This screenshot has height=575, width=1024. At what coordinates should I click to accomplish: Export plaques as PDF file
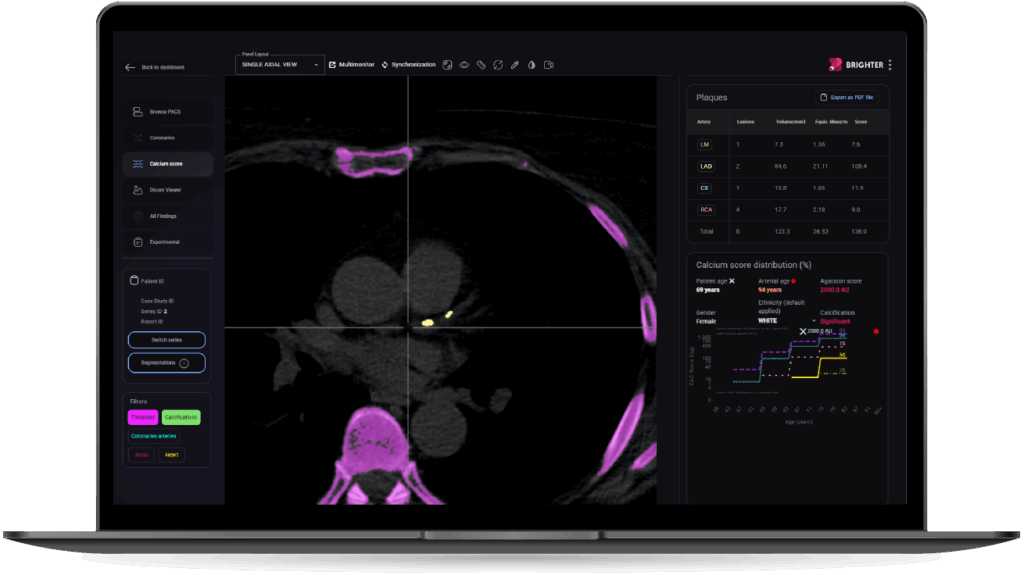(x=847, y=97)
